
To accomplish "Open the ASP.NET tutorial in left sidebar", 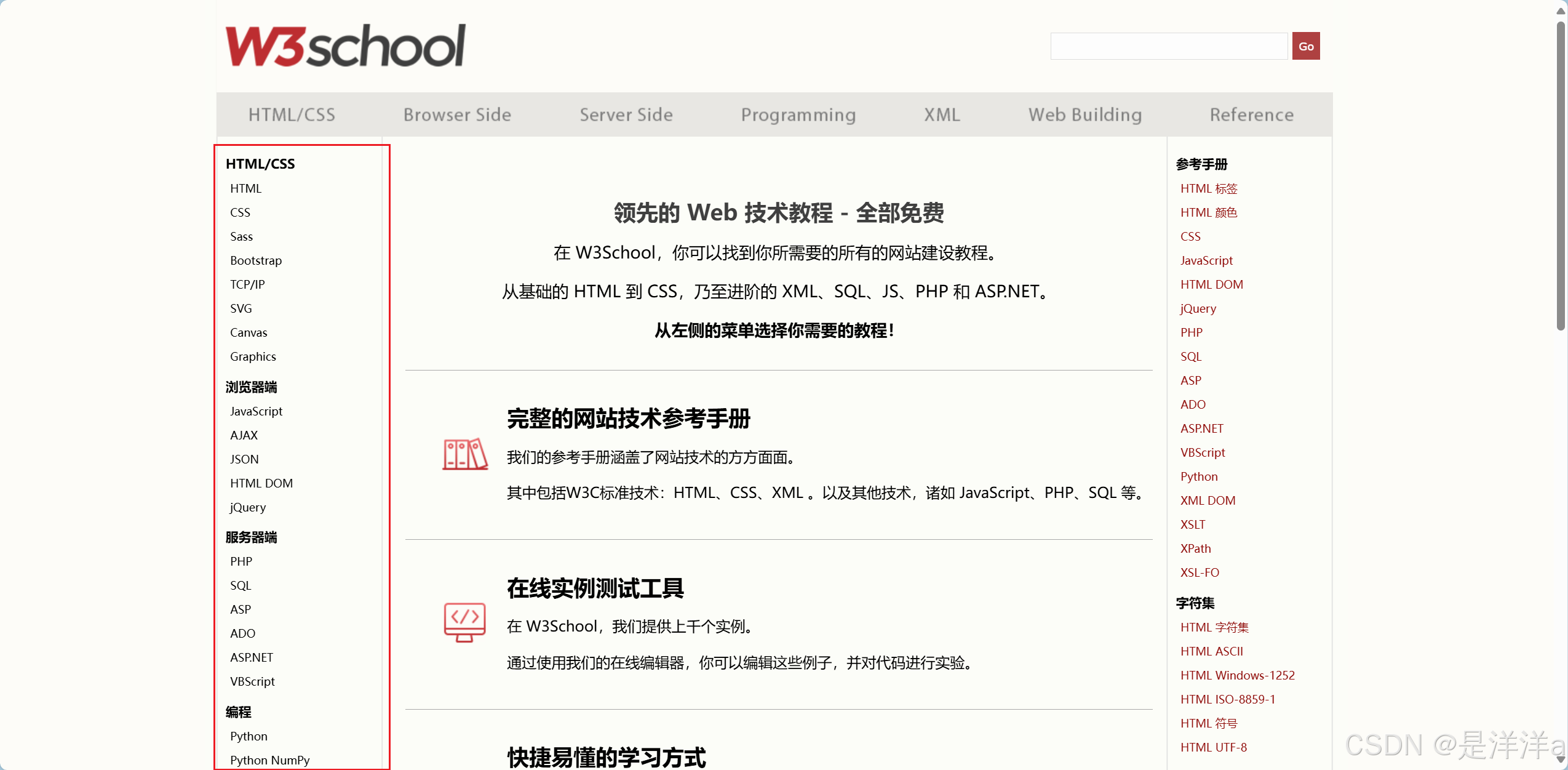I will (x=252, y=657).
